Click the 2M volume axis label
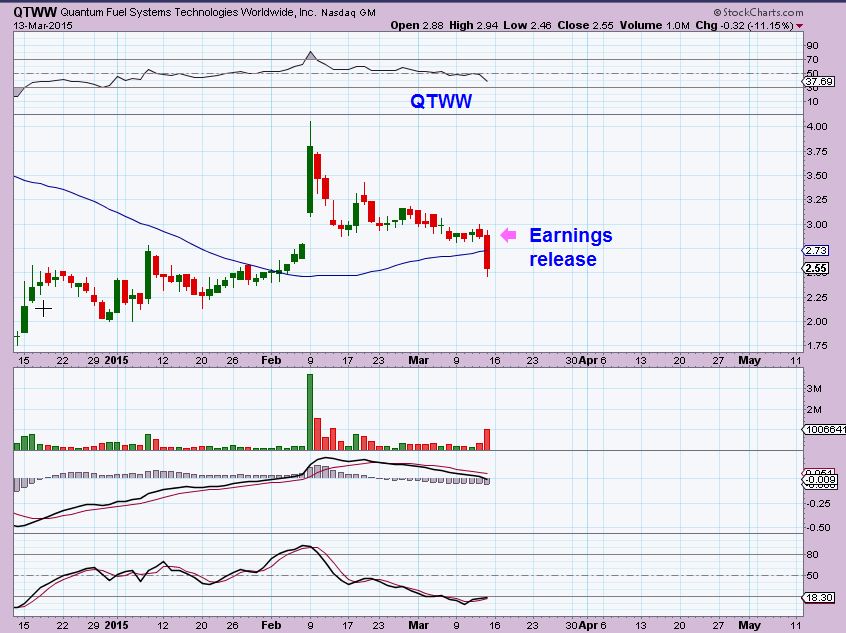846x633 pixels. click(x=814, y=410)
